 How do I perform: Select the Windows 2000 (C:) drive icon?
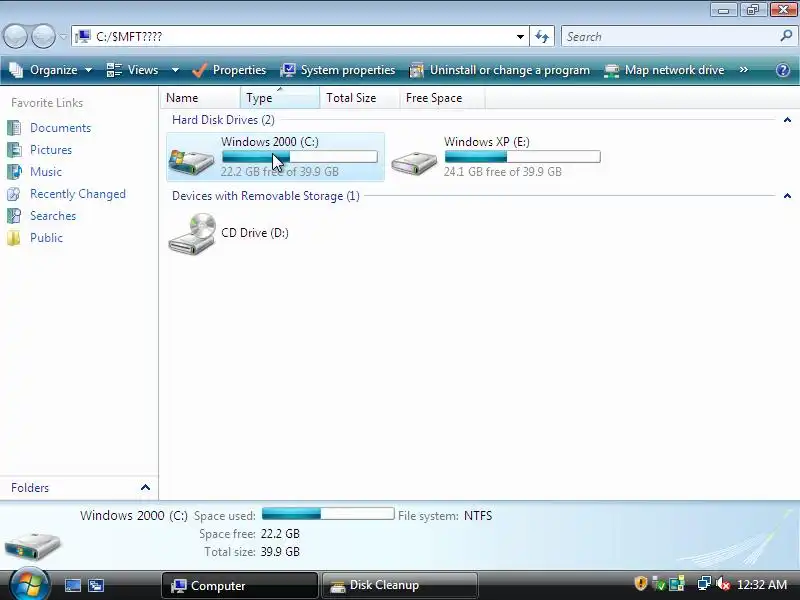point(191,162)
